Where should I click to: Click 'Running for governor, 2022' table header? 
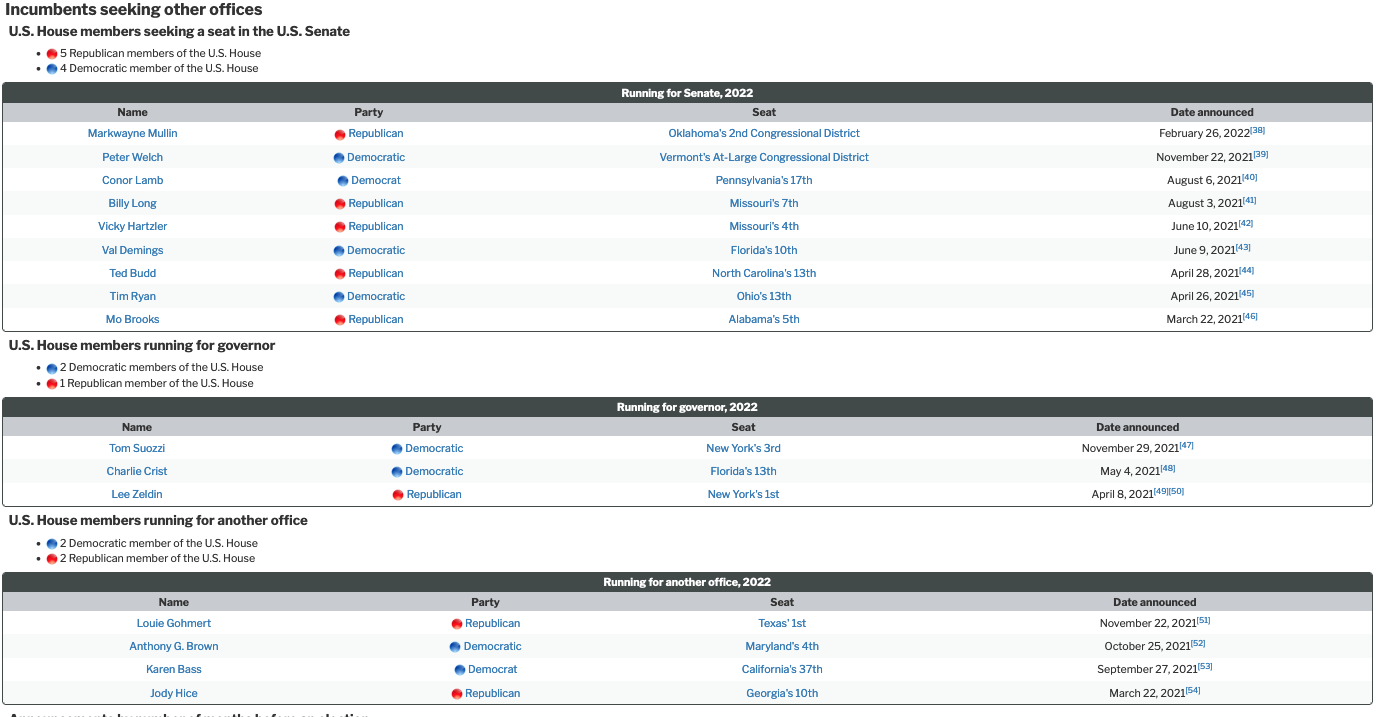[687, 407]
